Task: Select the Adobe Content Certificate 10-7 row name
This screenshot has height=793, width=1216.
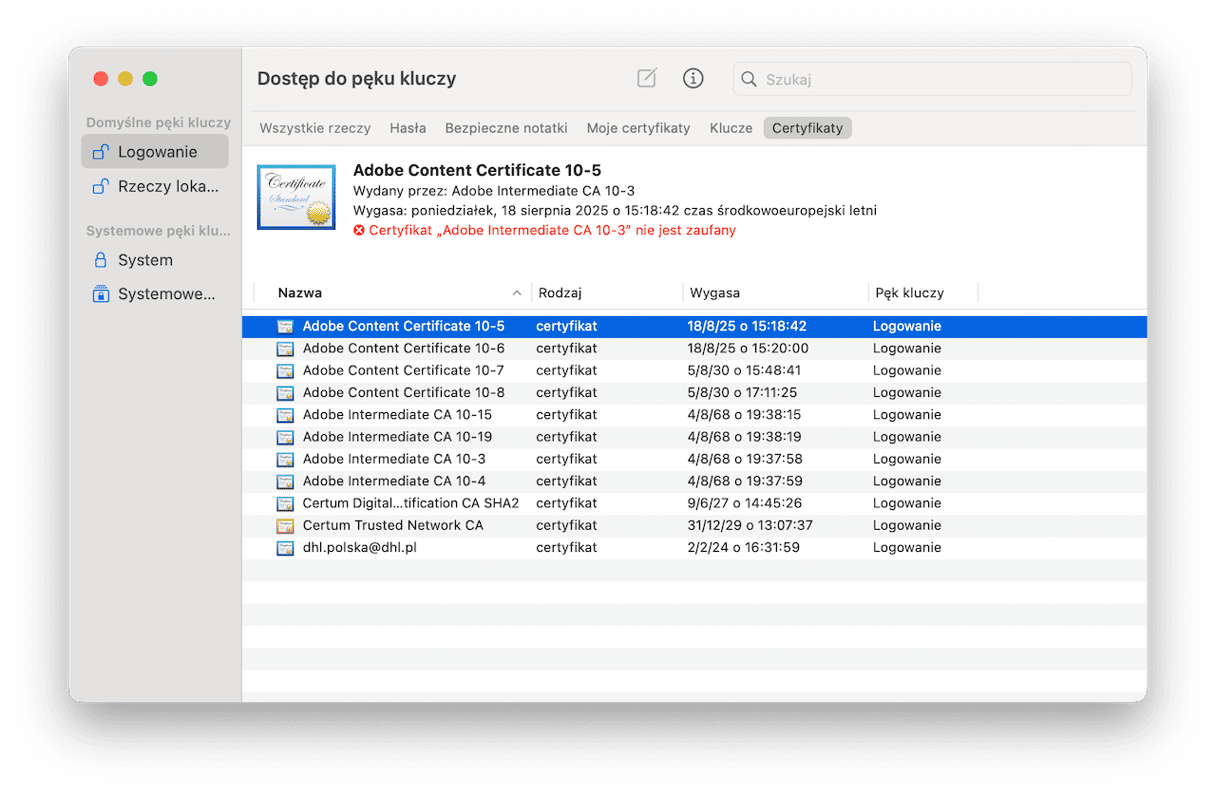Action: tap(404, 371)
